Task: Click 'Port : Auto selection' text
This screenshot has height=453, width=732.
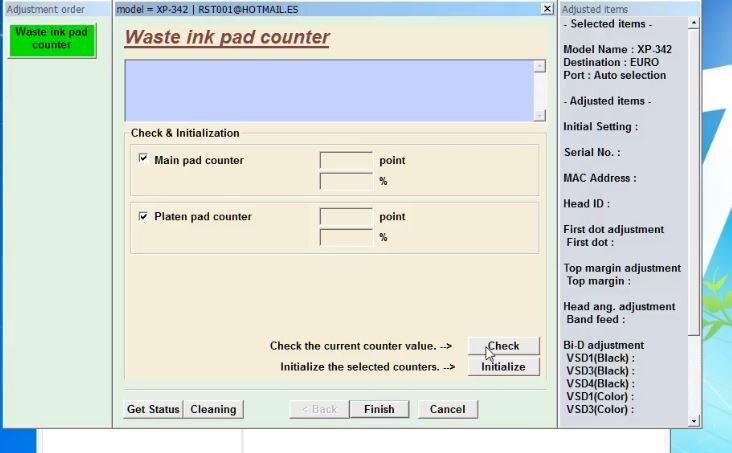Action: (614, 75)
